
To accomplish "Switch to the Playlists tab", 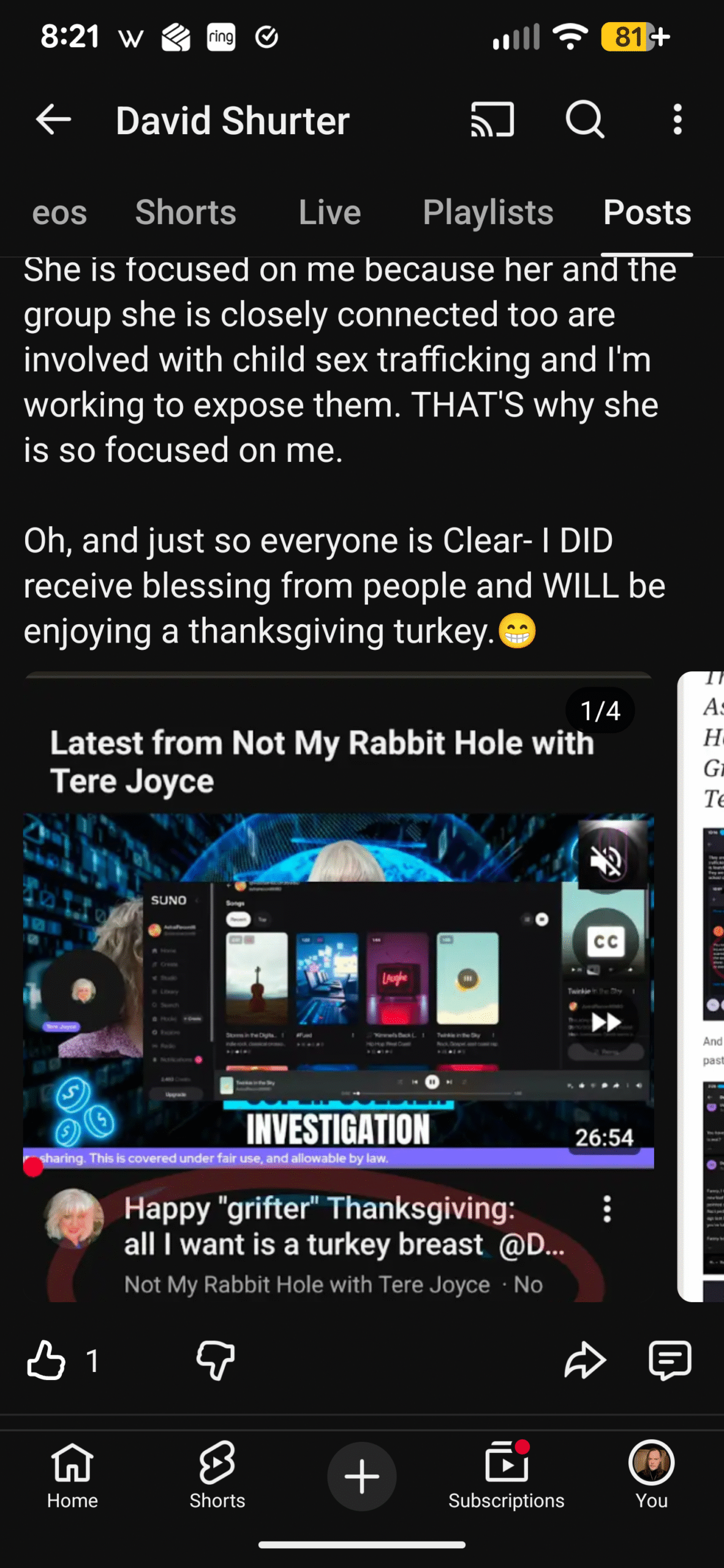I will [488, 213].
